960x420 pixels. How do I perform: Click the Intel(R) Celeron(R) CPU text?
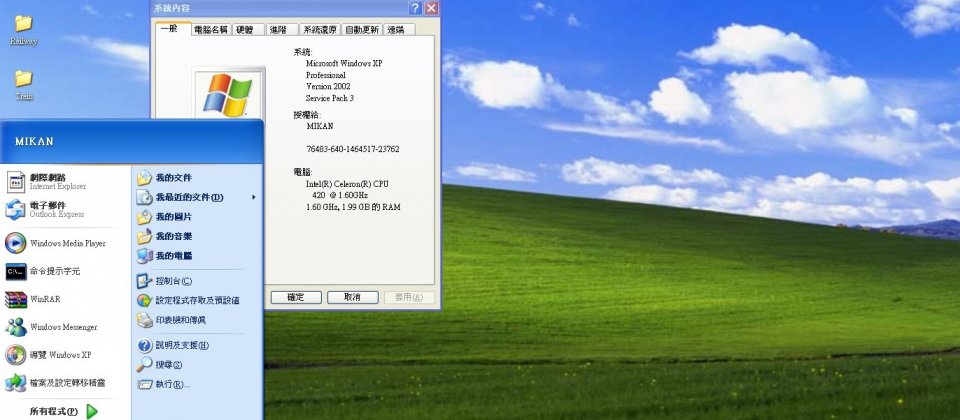coord(347,184)
